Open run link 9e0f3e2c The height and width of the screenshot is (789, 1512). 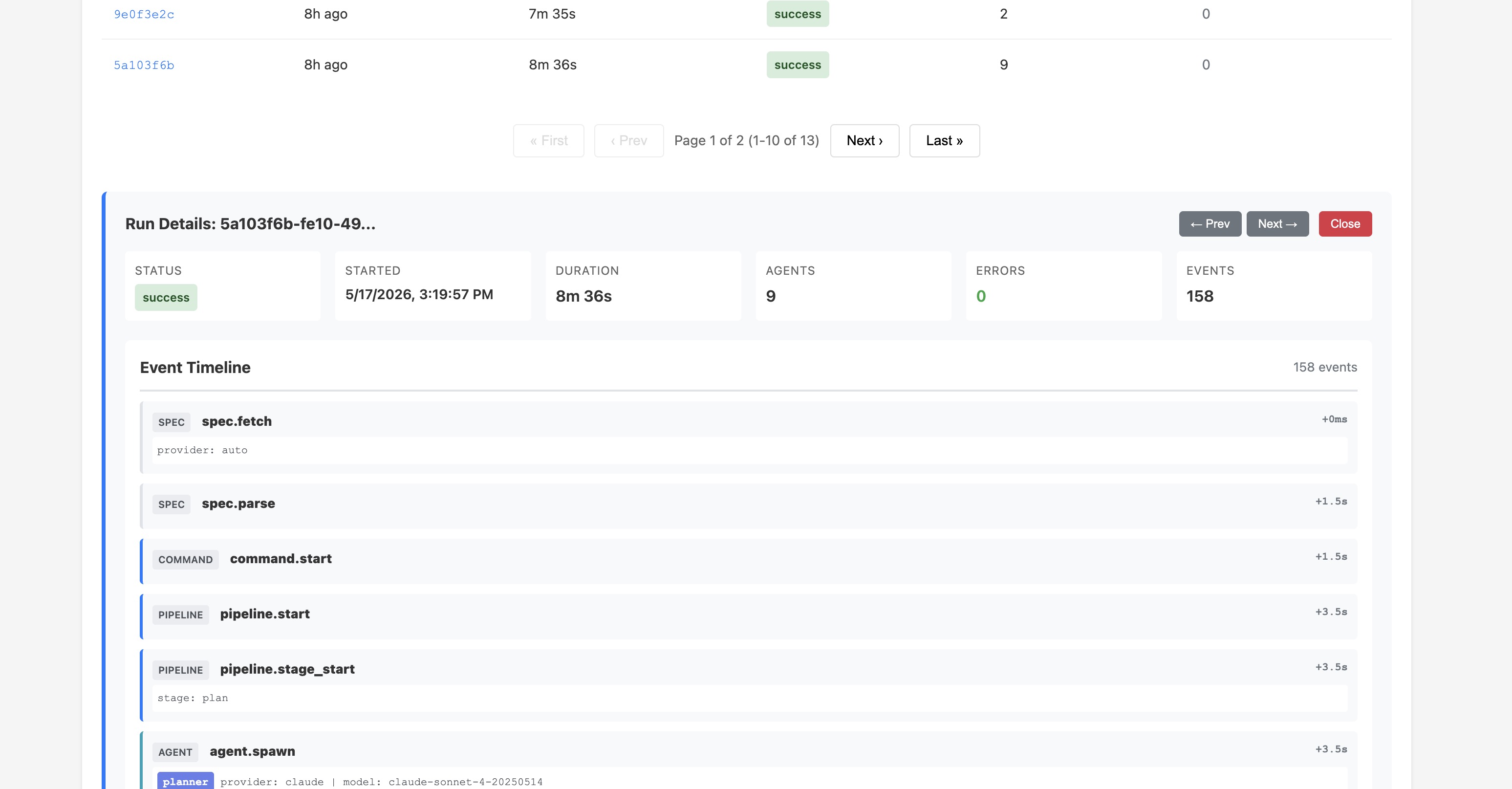coord(144,14)
